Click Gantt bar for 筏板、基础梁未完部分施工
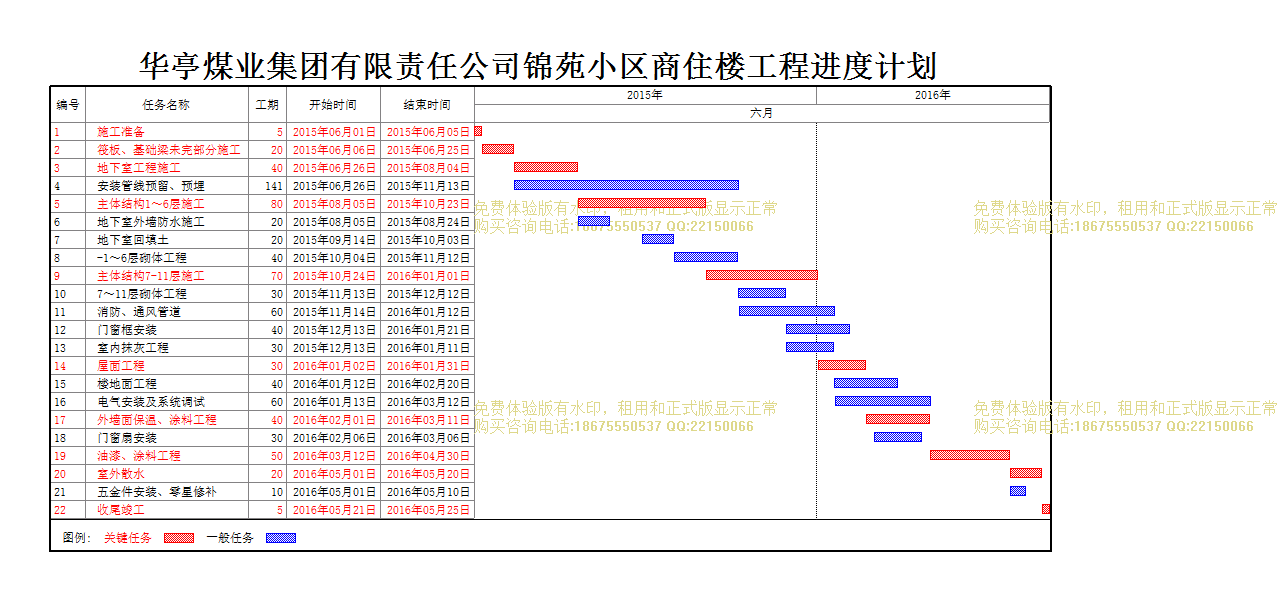Screen dimensions: 1277x600 tap(498, 149)
